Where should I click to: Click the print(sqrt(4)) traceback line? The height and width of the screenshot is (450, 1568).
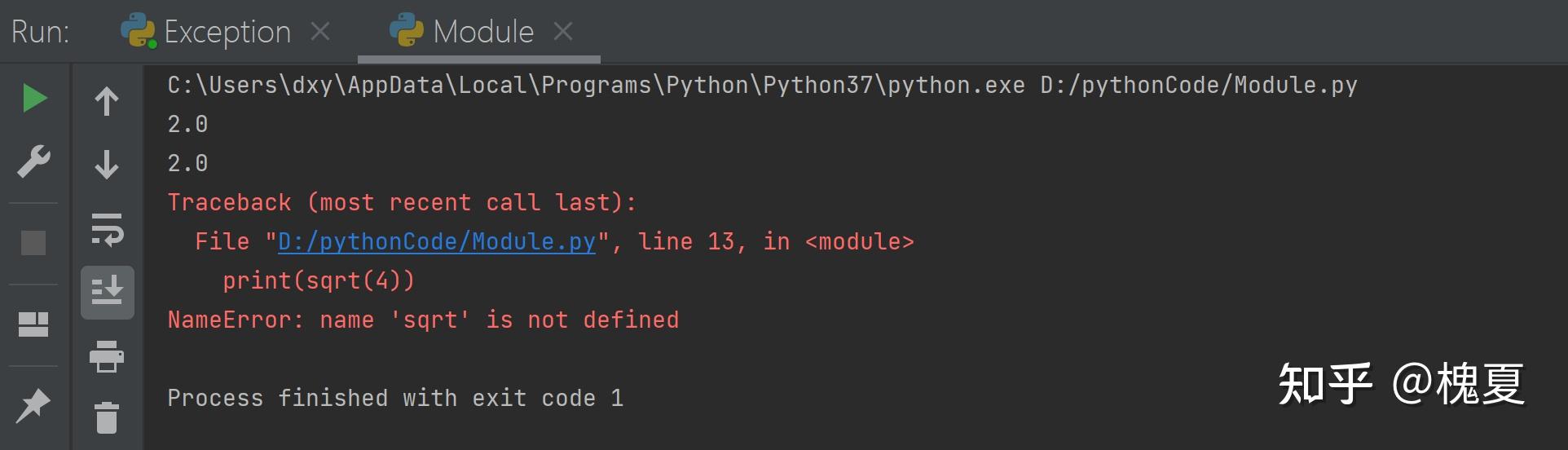(319, 280)
